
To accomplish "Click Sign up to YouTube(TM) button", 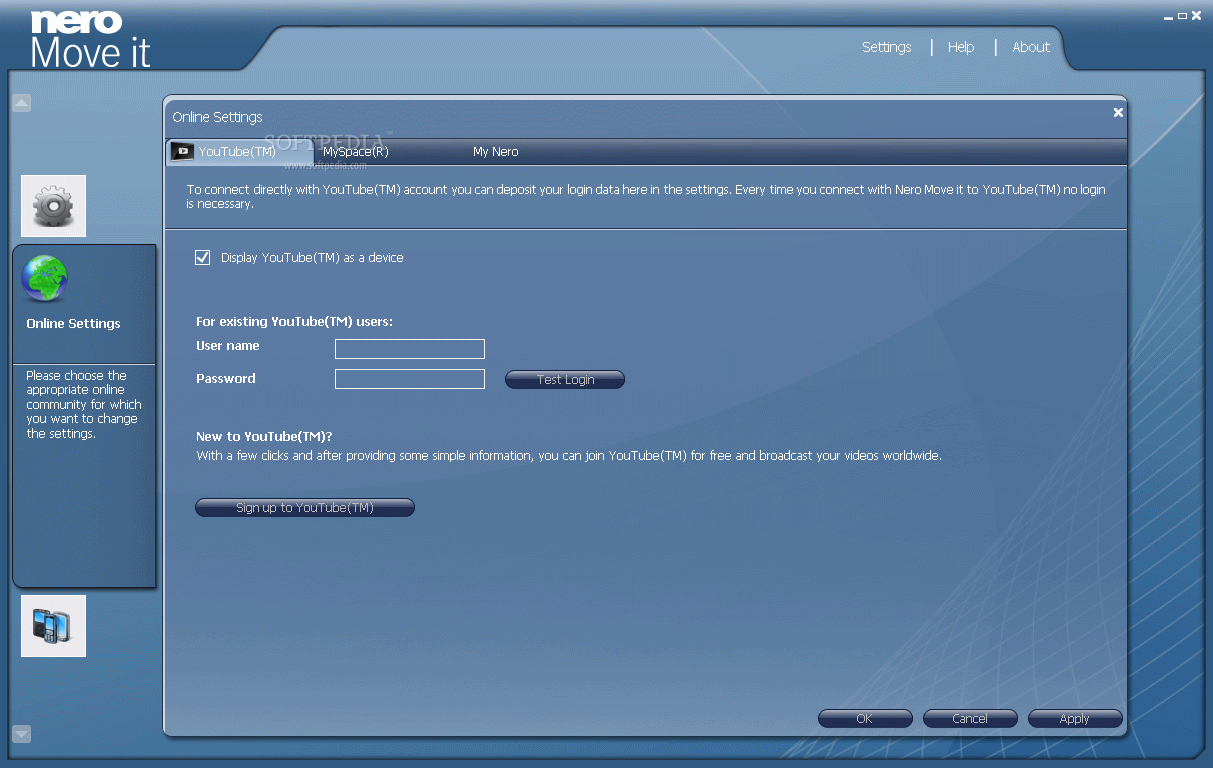I will coord(305,508).
